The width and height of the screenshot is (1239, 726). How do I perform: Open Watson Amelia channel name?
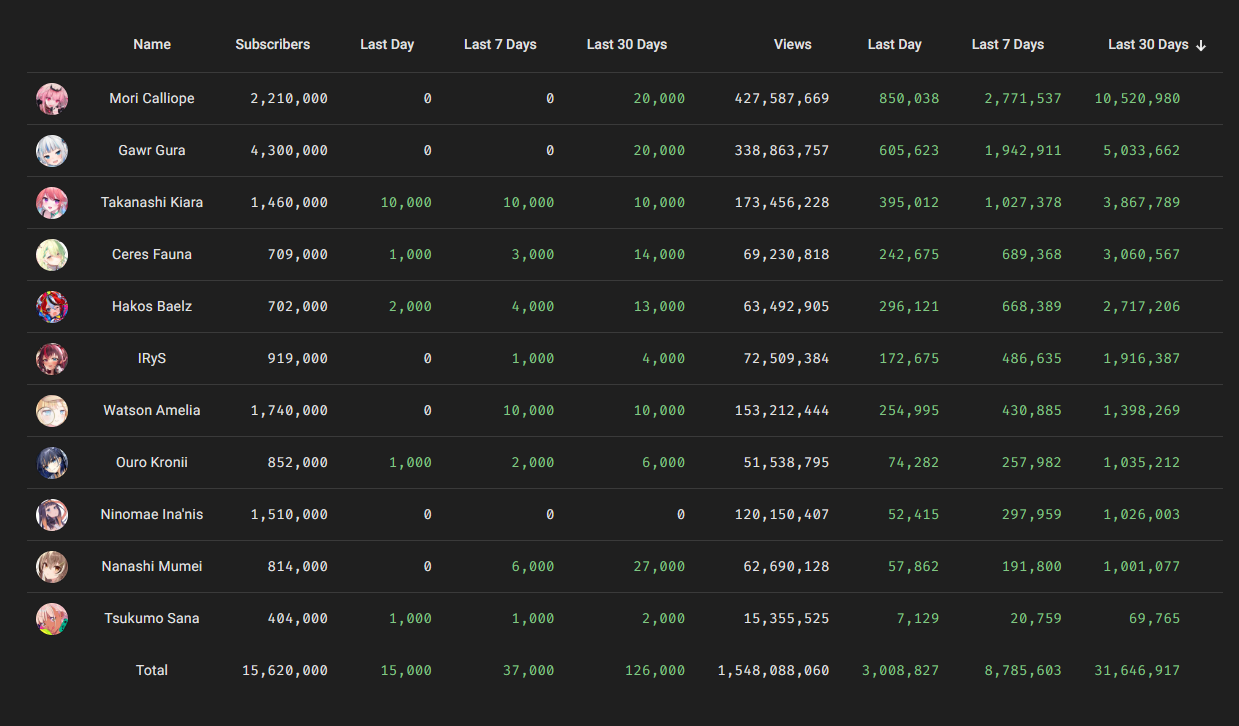point(152,410)
